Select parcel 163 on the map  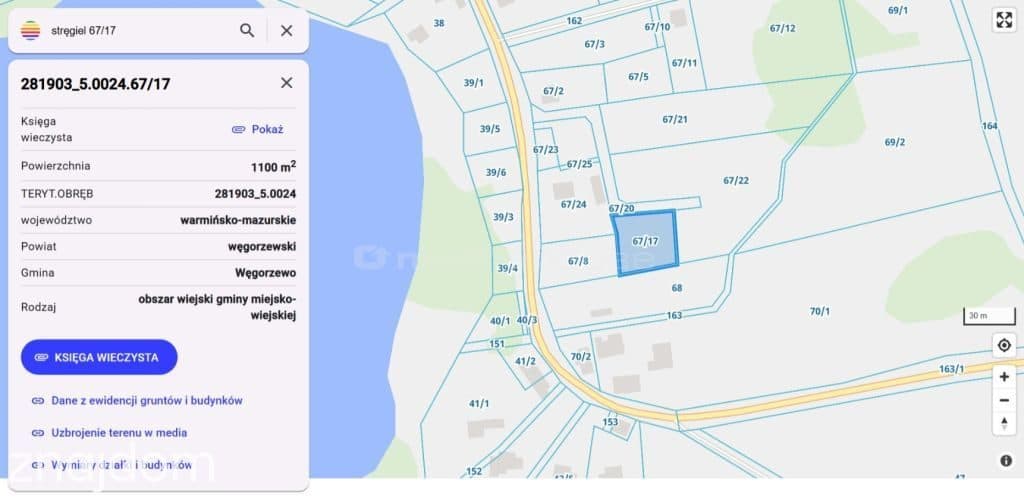[674, 316]
